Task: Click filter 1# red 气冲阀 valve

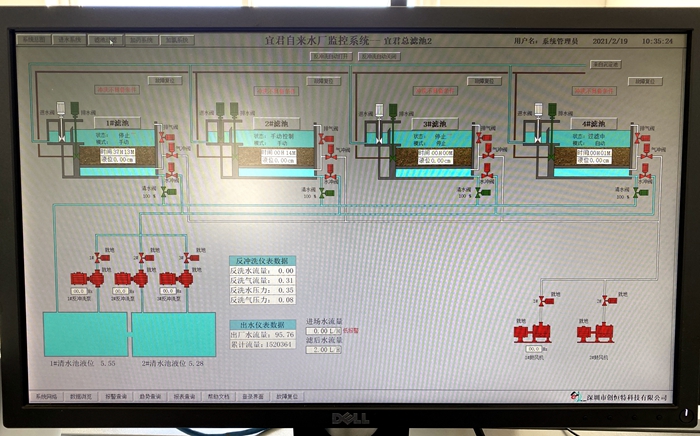Action: 171,152
